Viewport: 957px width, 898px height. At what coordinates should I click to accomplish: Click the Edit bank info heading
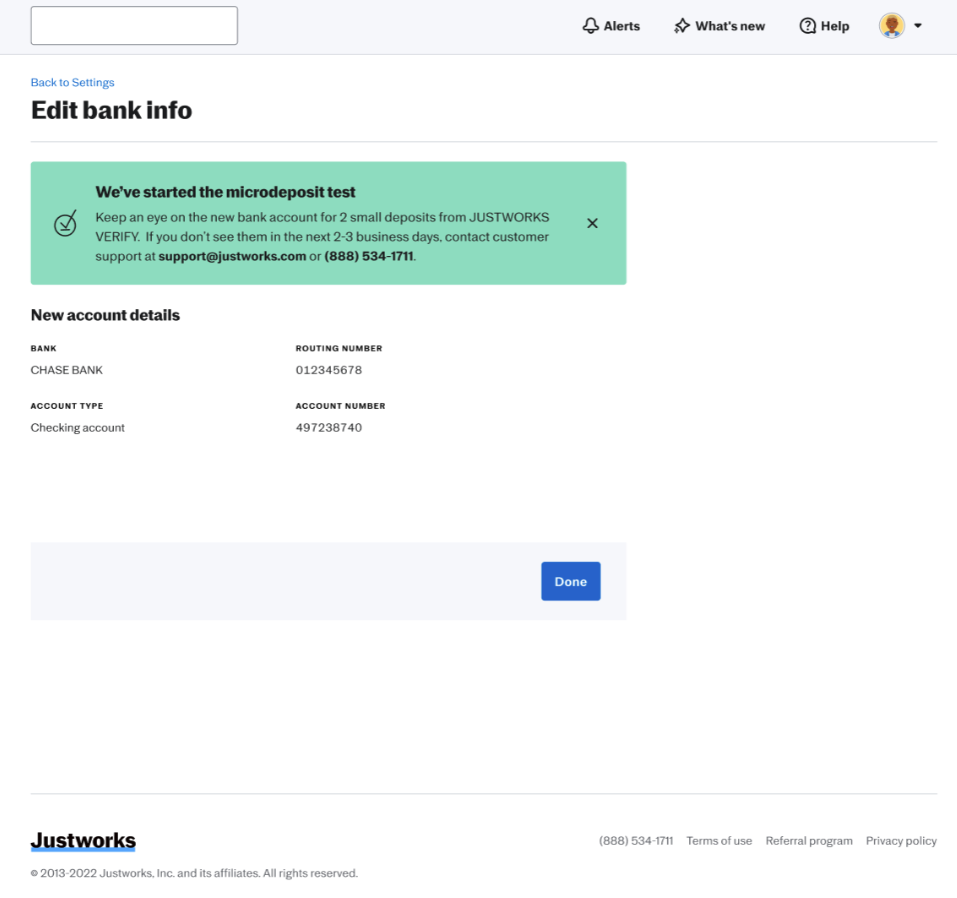[112, 110]
